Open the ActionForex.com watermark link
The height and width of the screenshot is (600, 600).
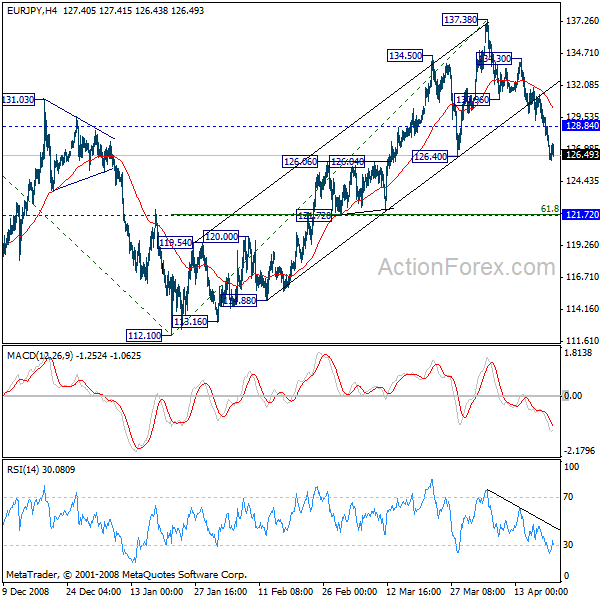[x=465, y=267]
